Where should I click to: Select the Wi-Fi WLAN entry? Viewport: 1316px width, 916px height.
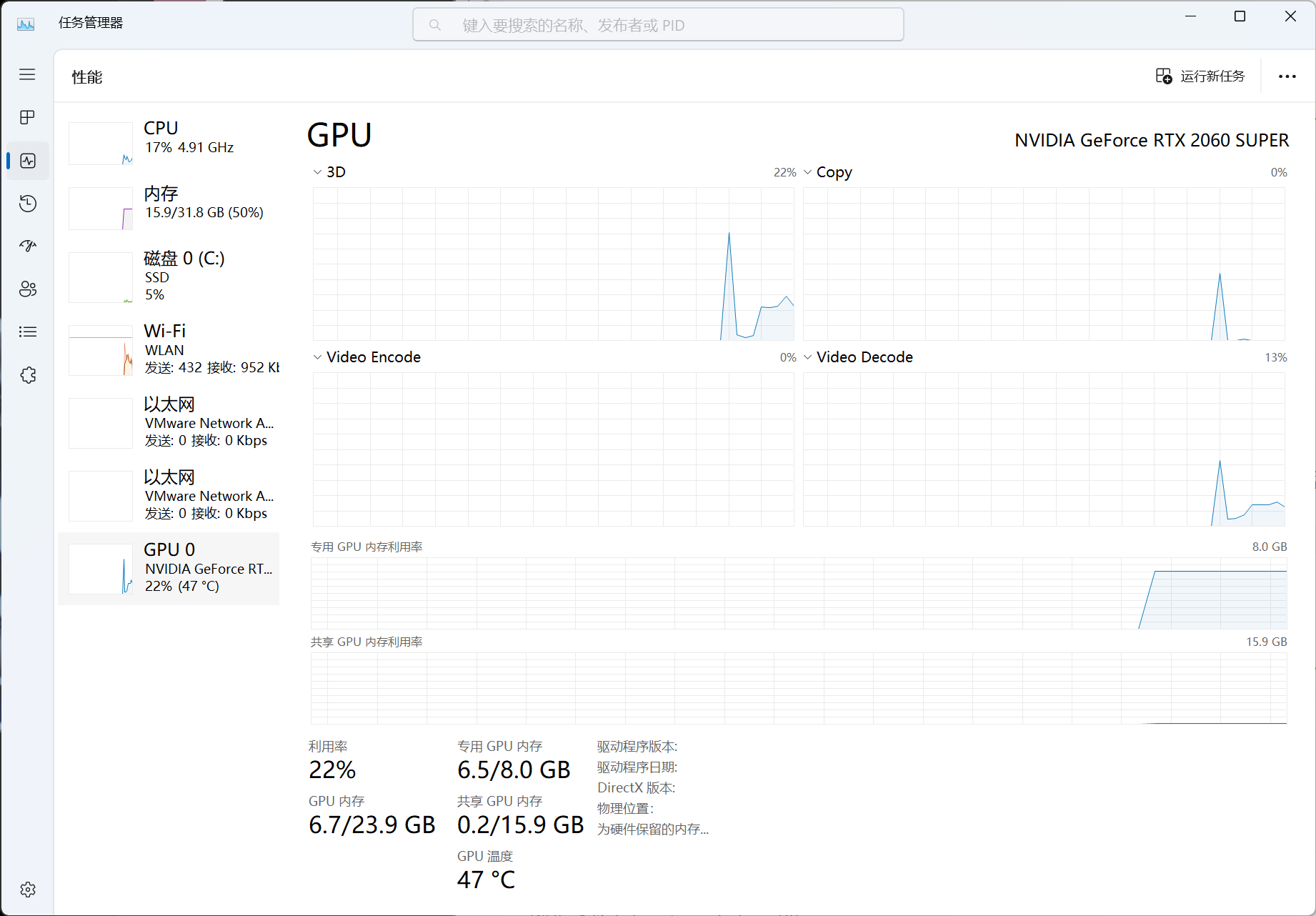point(170,350)
